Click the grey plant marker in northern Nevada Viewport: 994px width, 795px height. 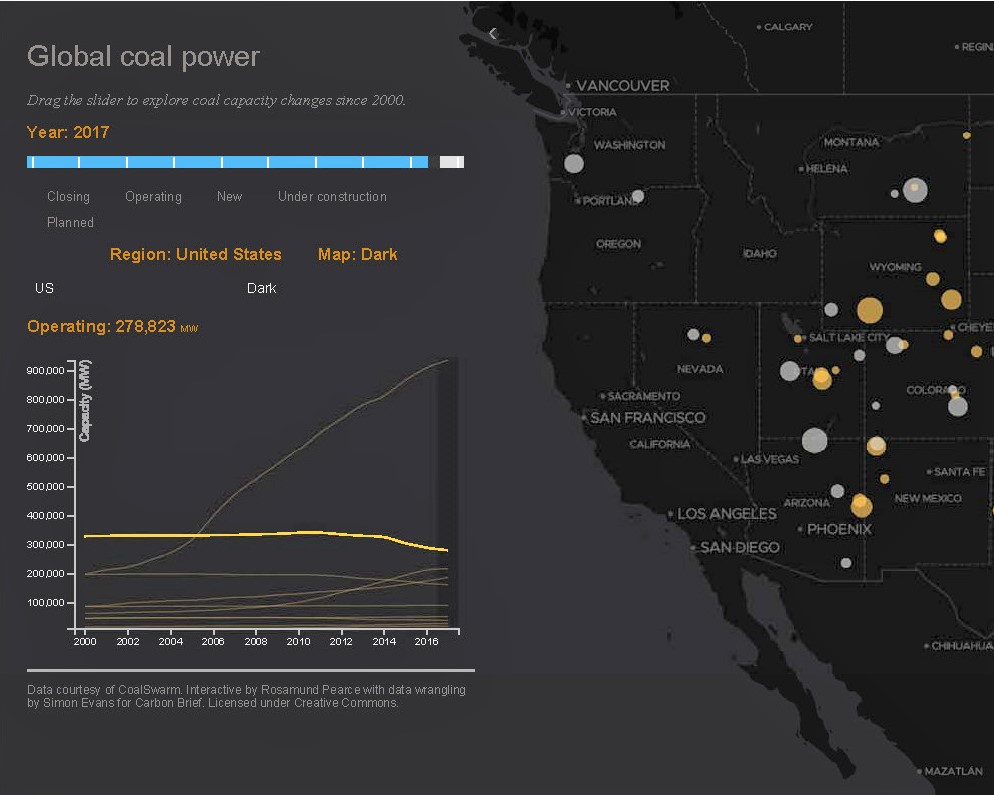[694, 334]
